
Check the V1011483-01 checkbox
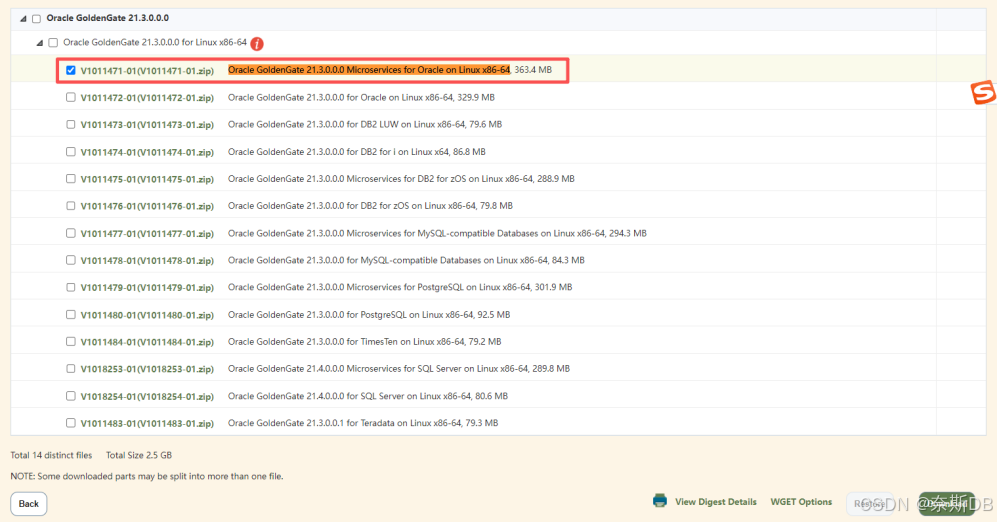[71, 423]
